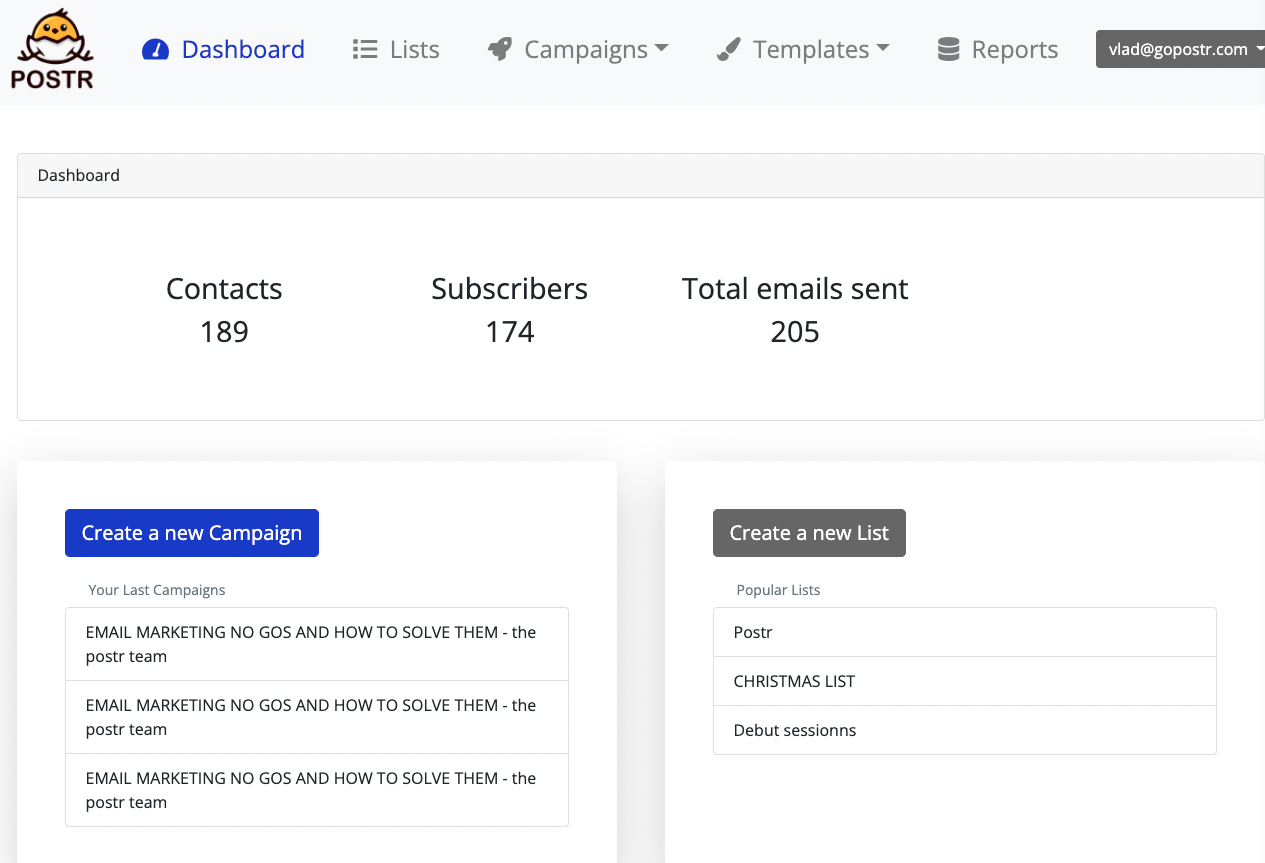The image size is (1265, 863).
Task: Click the Create a new List button
Action: point(809,533)
